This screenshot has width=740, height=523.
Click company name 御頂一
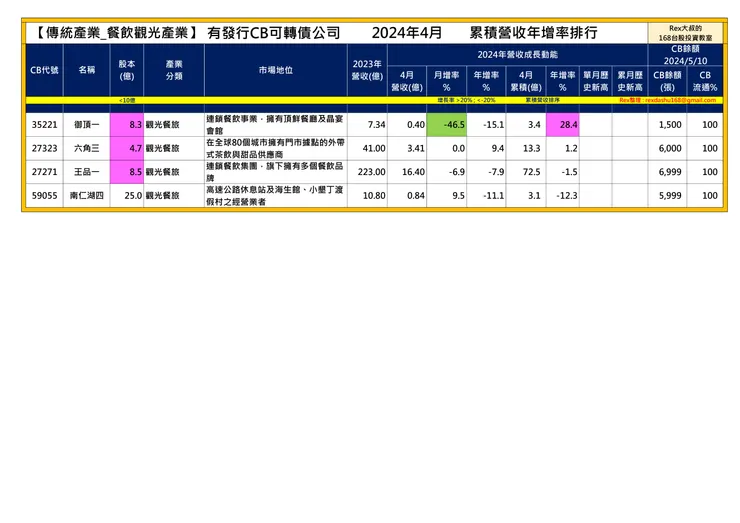click(87, 125)
